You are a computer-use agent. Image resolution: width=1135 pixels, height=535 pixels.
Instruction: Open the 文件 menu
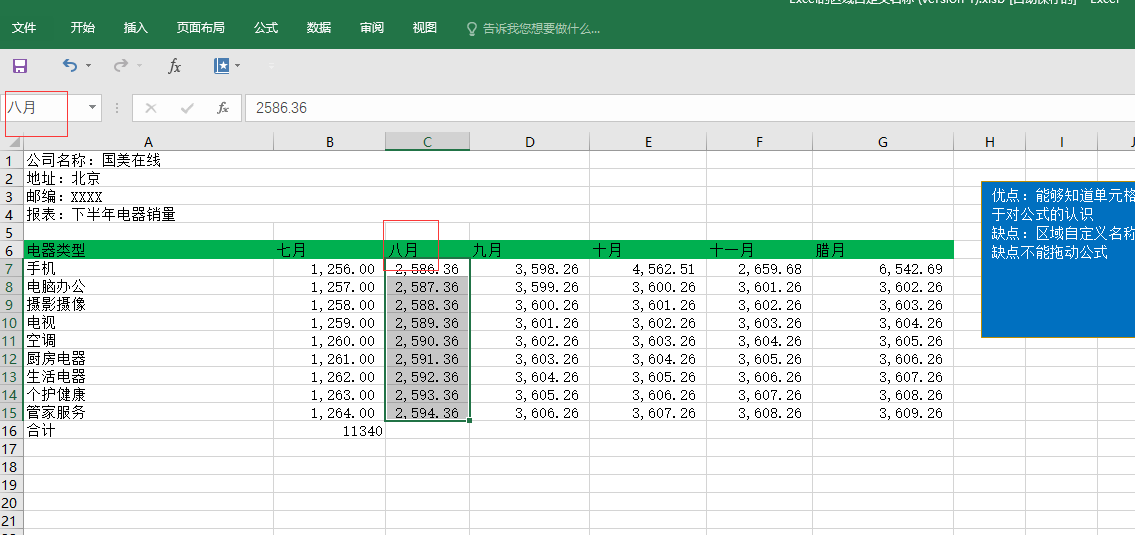[x=24, y=28]
